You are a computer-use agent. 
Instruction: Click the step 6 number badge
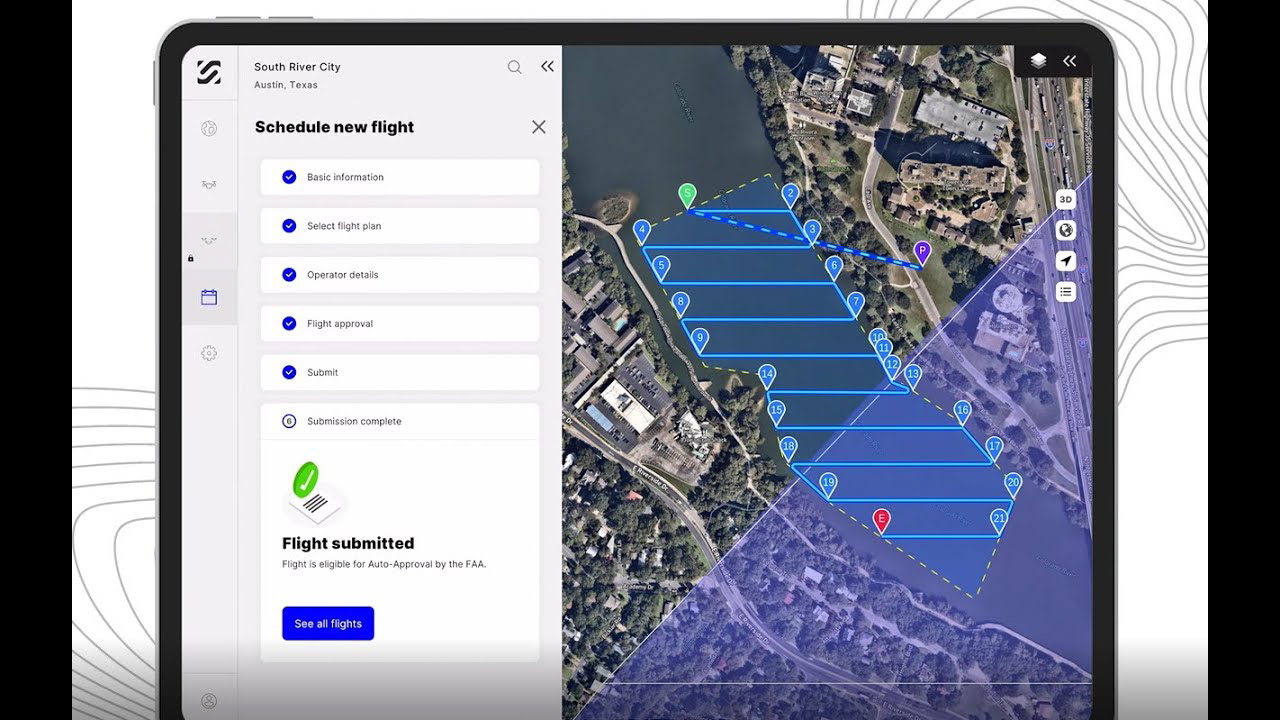coord(289,421)
